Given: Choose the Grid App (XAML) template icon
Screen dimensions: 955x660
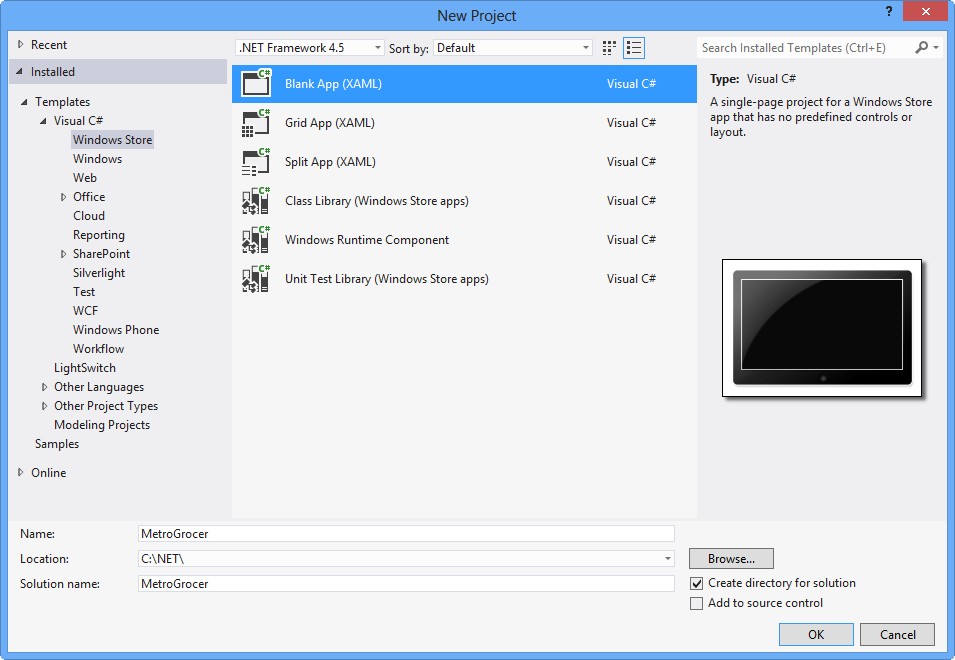Looking at the screenshot, I should (x=256, y=122).
